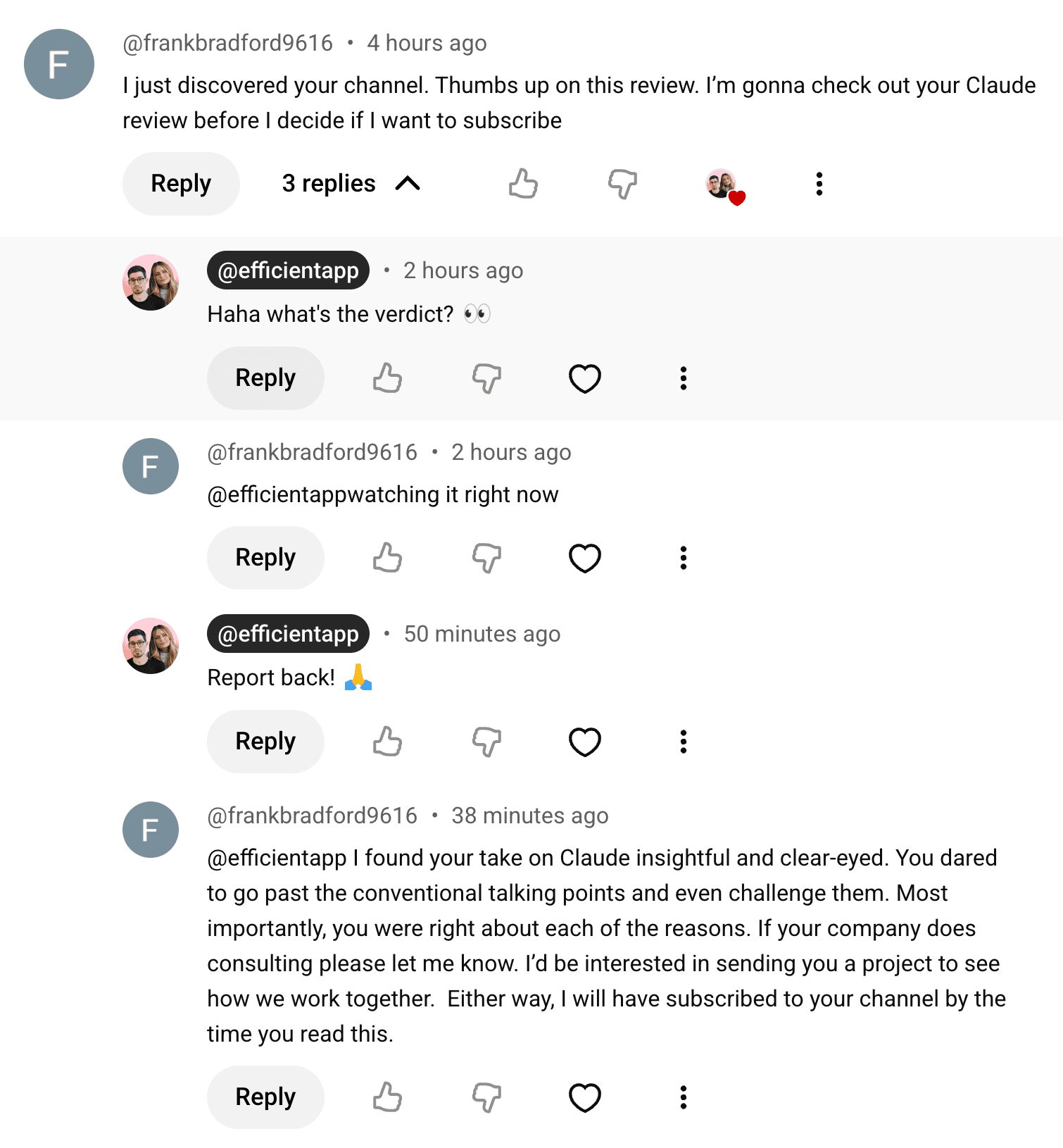The image size is (1063, 1148).
Task: Toggle heart on 'watching it right now' reply
Action: tap(584, 558)
